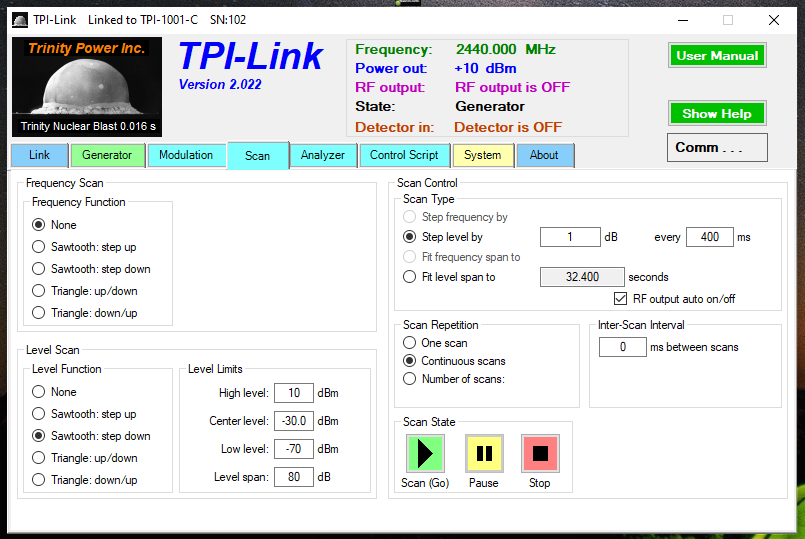Open the User Manual
805x539 pixels.
point(717,55)
